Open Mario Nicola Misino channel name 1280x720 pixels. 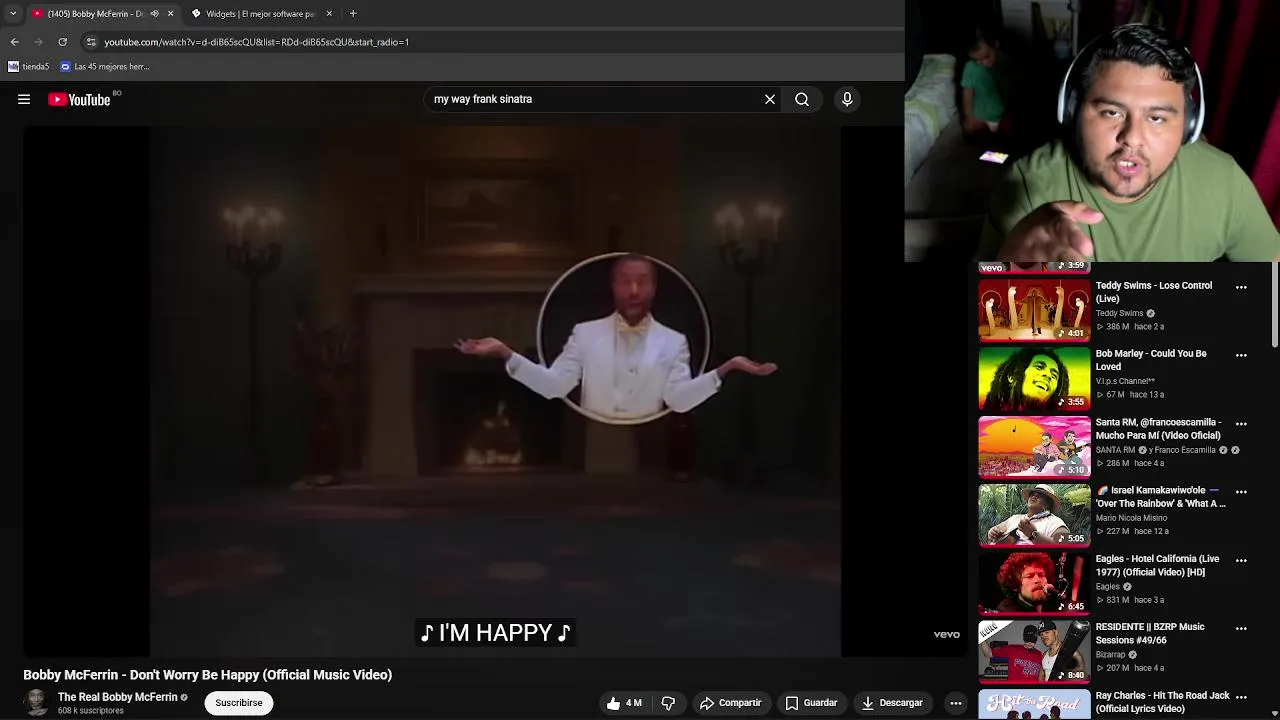[x=1131, y=518]
